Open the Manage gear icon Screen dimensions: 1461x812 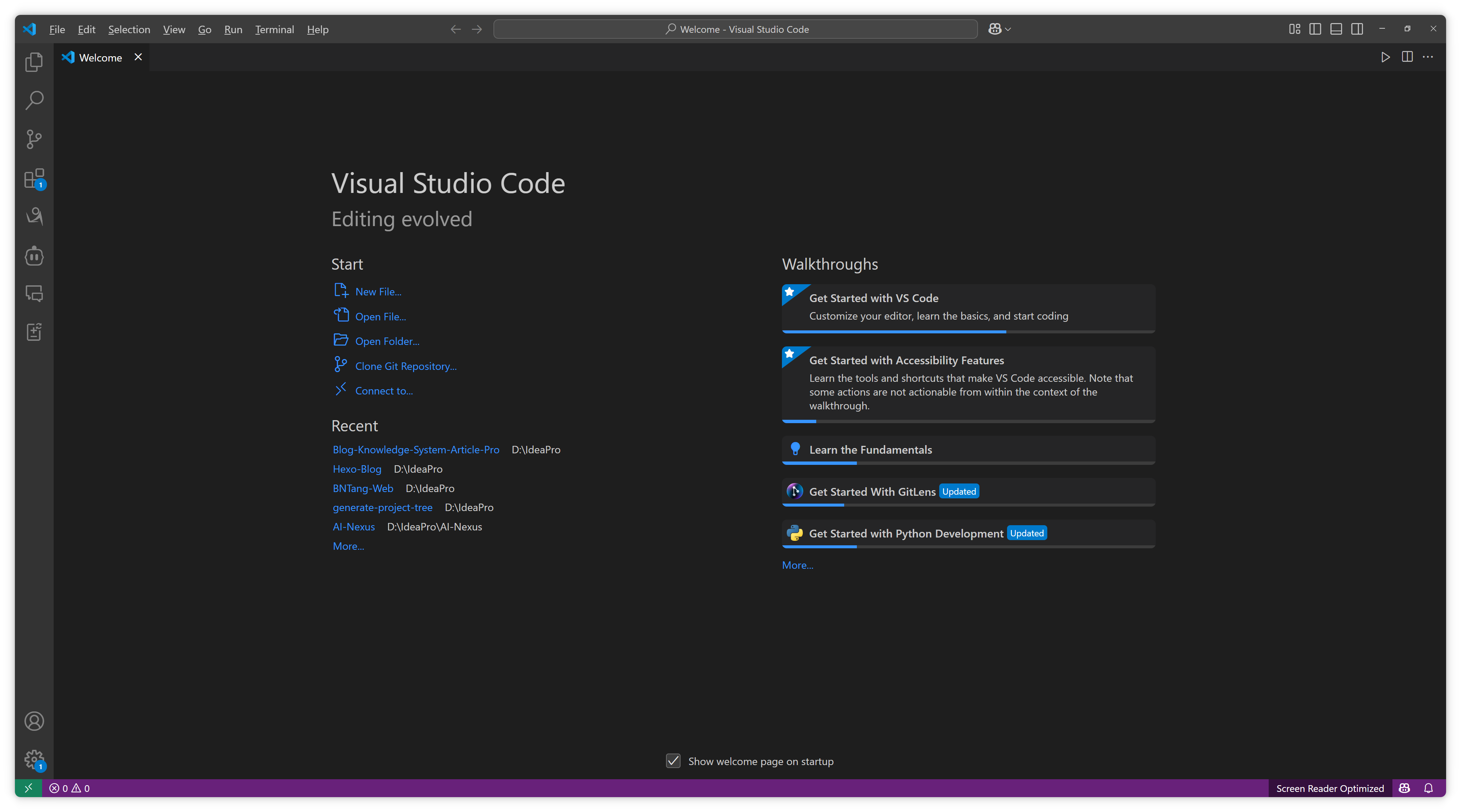(x=34, y=759)
